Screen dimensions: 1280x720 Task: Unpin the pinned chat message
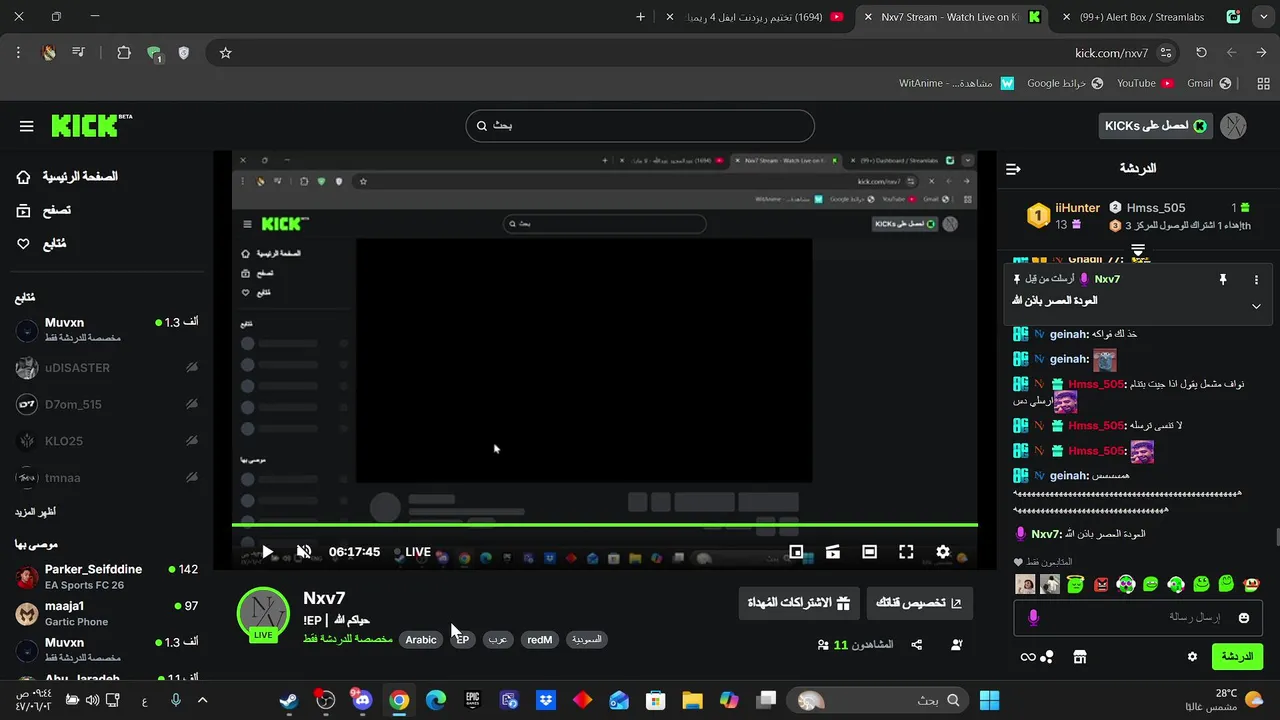(x=1222, y=280)
